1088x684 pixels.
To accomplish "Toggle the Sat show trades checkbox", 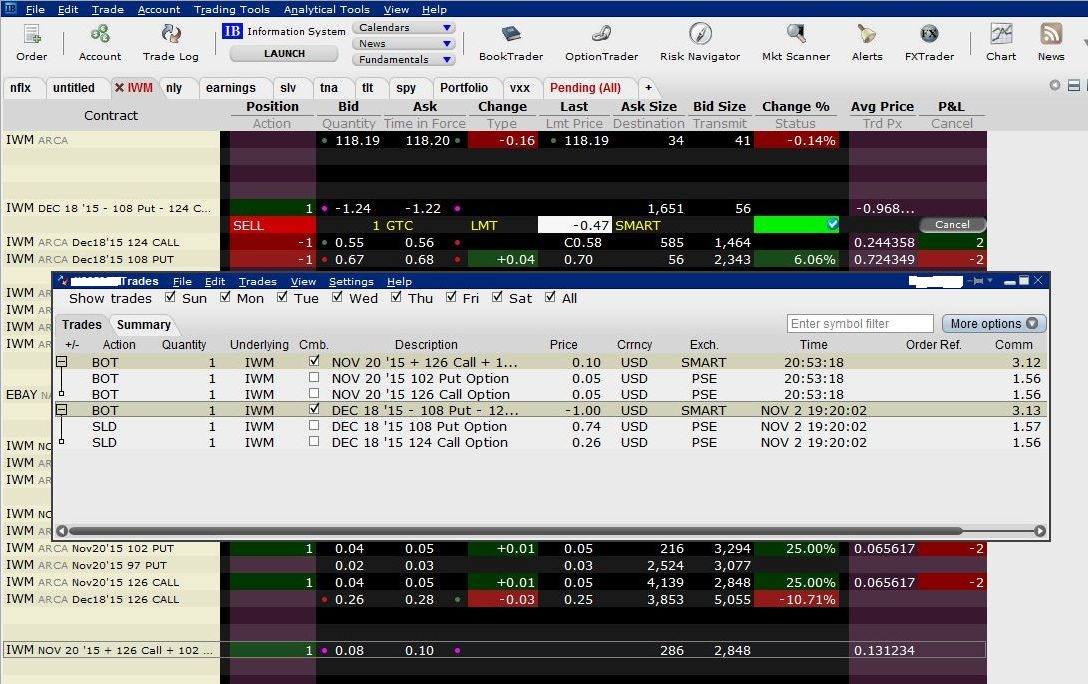I will coord(497,297).
